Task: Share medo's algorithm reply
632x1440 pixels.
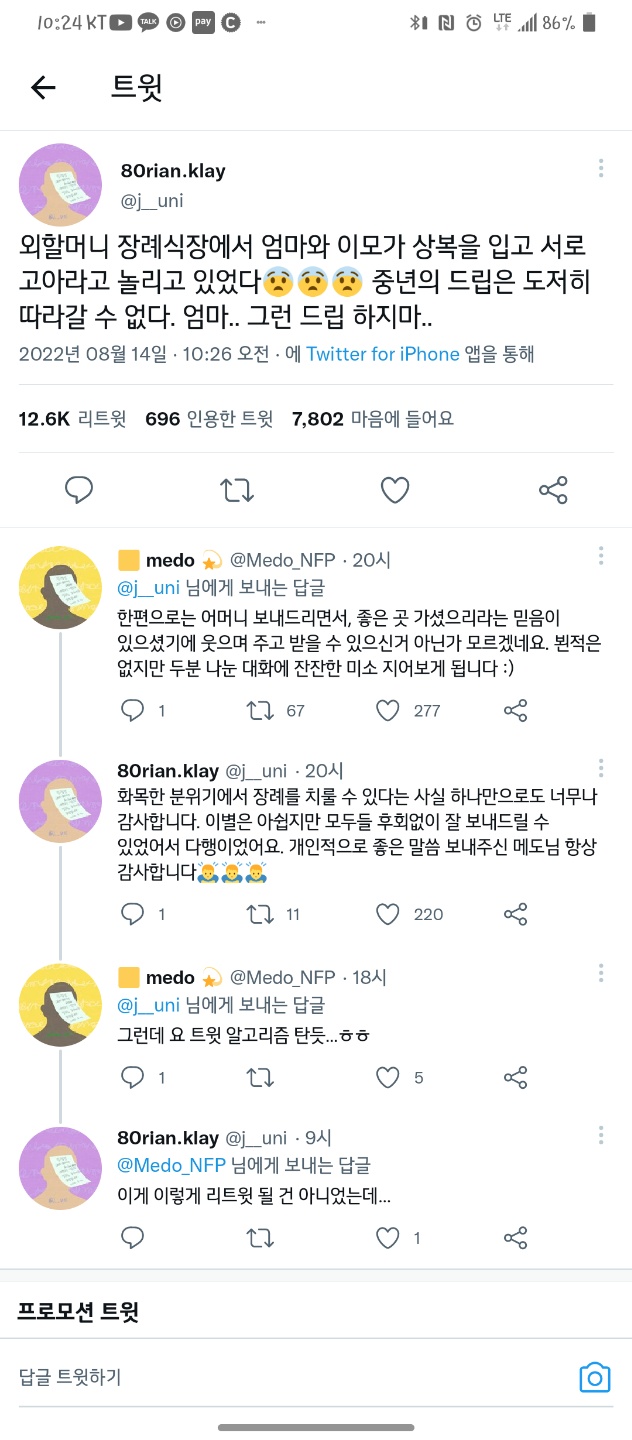Action: 516,1077
